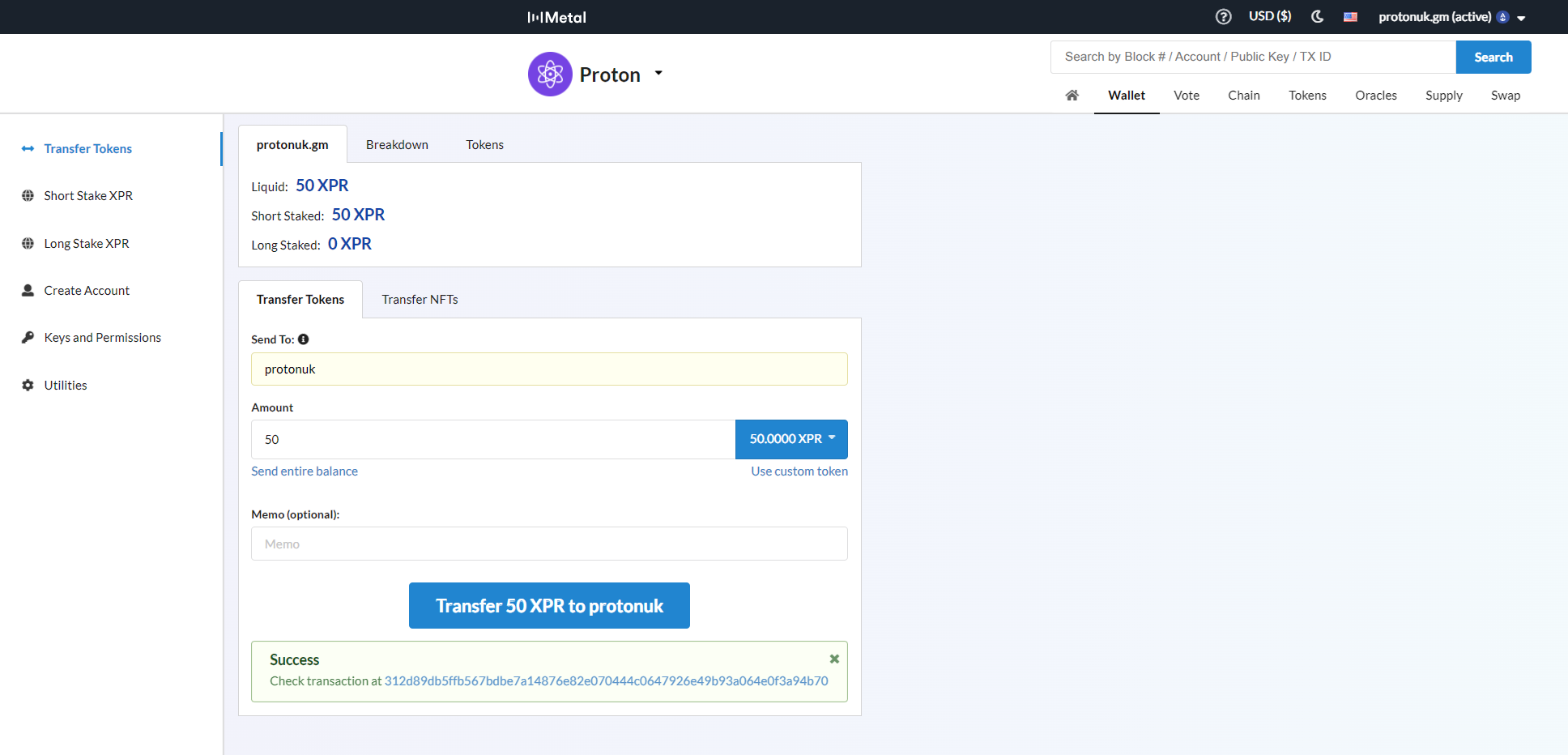Click Send entire balance link

305,471
